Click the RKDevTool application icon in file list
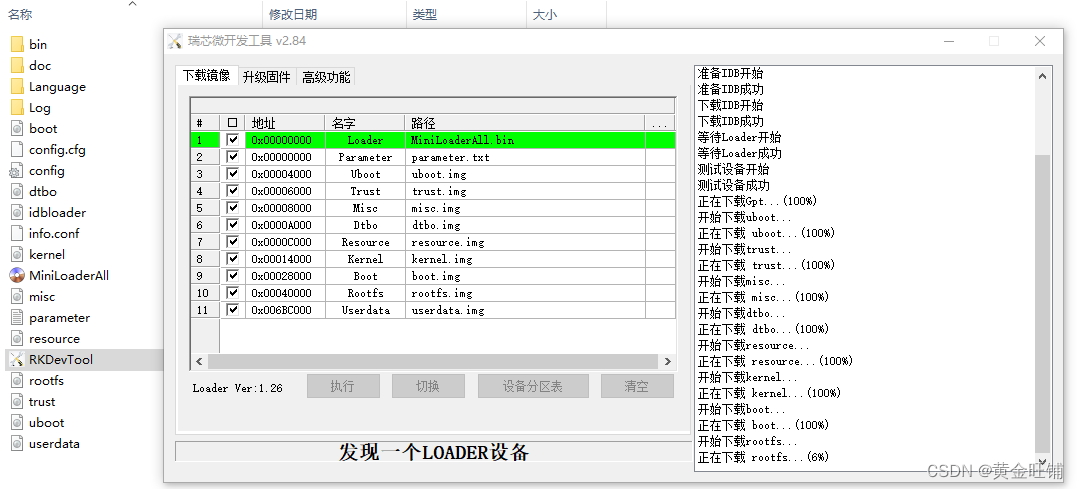This screenshot has height=489, width=1079. pos(16,359)
